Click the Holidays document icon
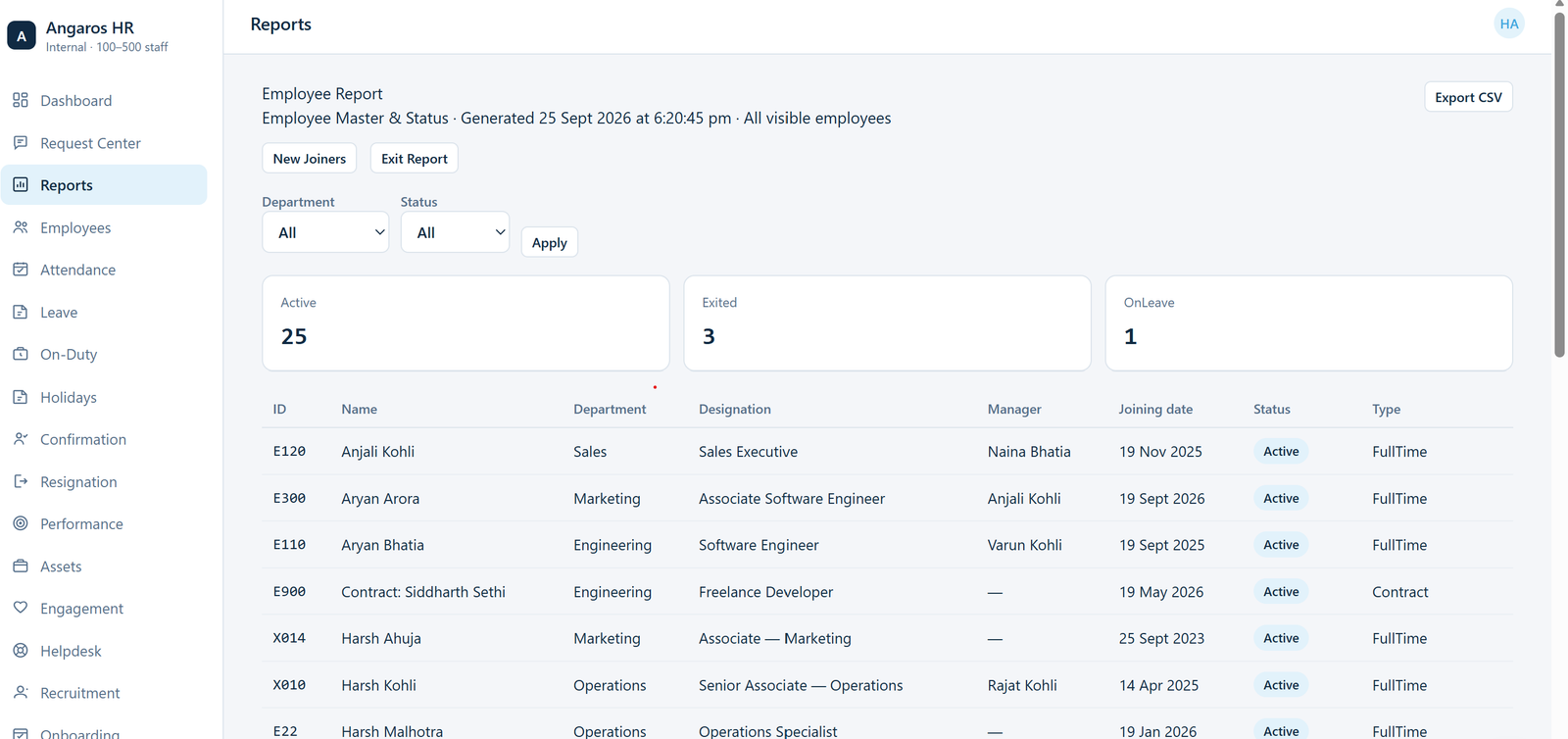1568x739 pixels. [x=21, y=397]
